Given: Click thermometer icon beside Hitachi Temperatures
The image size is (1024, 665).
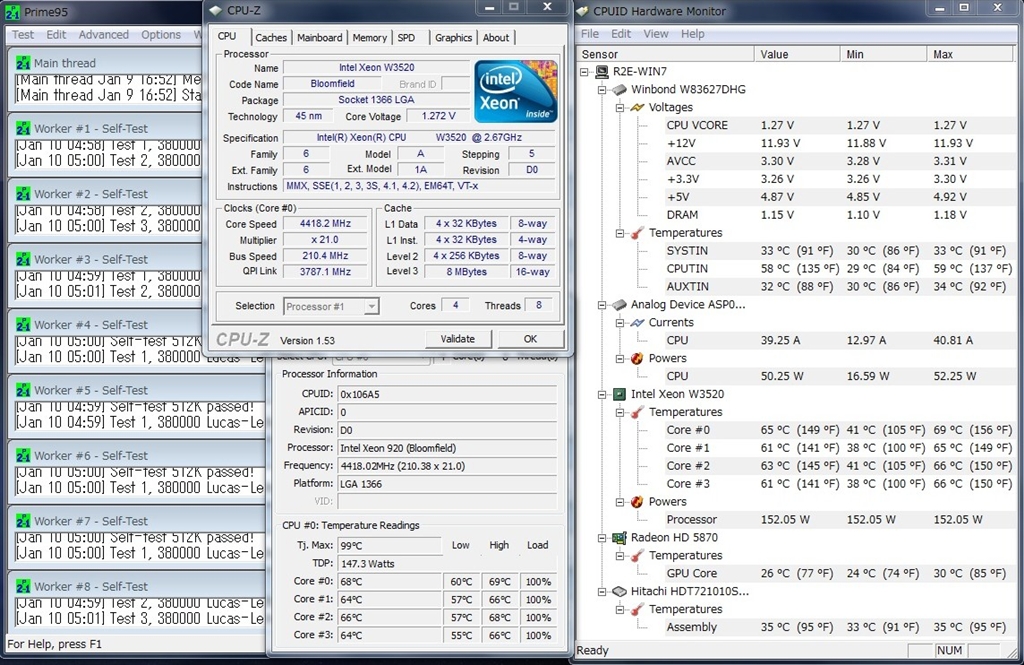Looking at the screenshot, I should coord(637,609).
